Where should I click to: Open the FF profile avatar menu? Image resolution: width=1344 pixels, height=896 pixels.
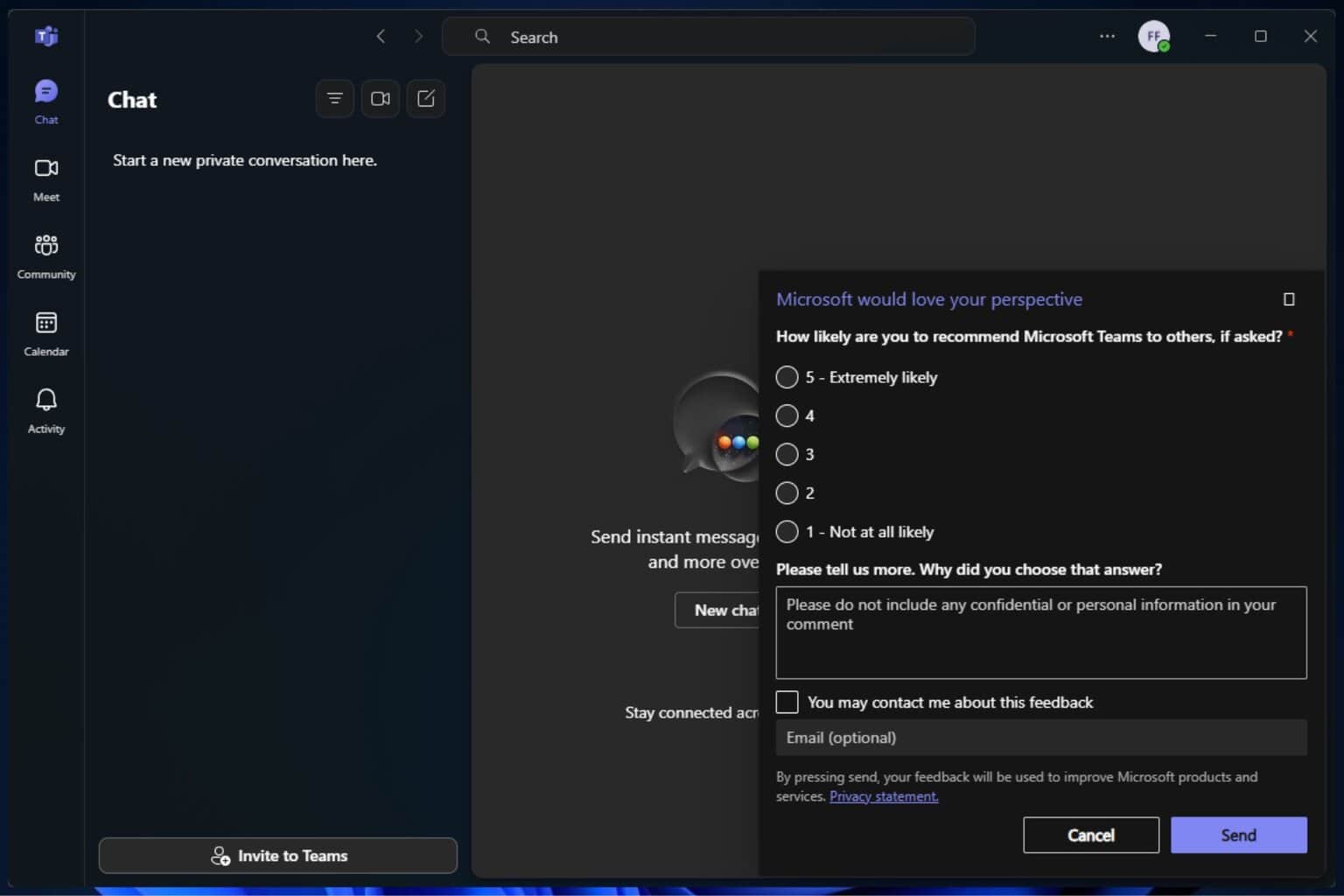(1154, 36)
